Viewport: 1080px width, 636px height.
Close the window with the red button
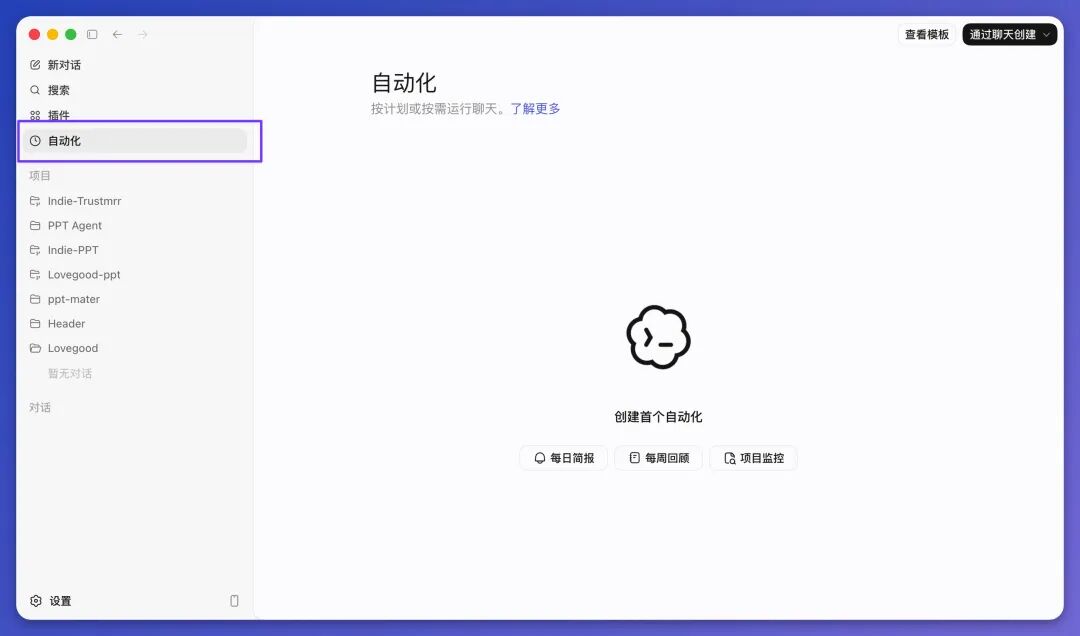pyautogui.click(x=34, y=34)
